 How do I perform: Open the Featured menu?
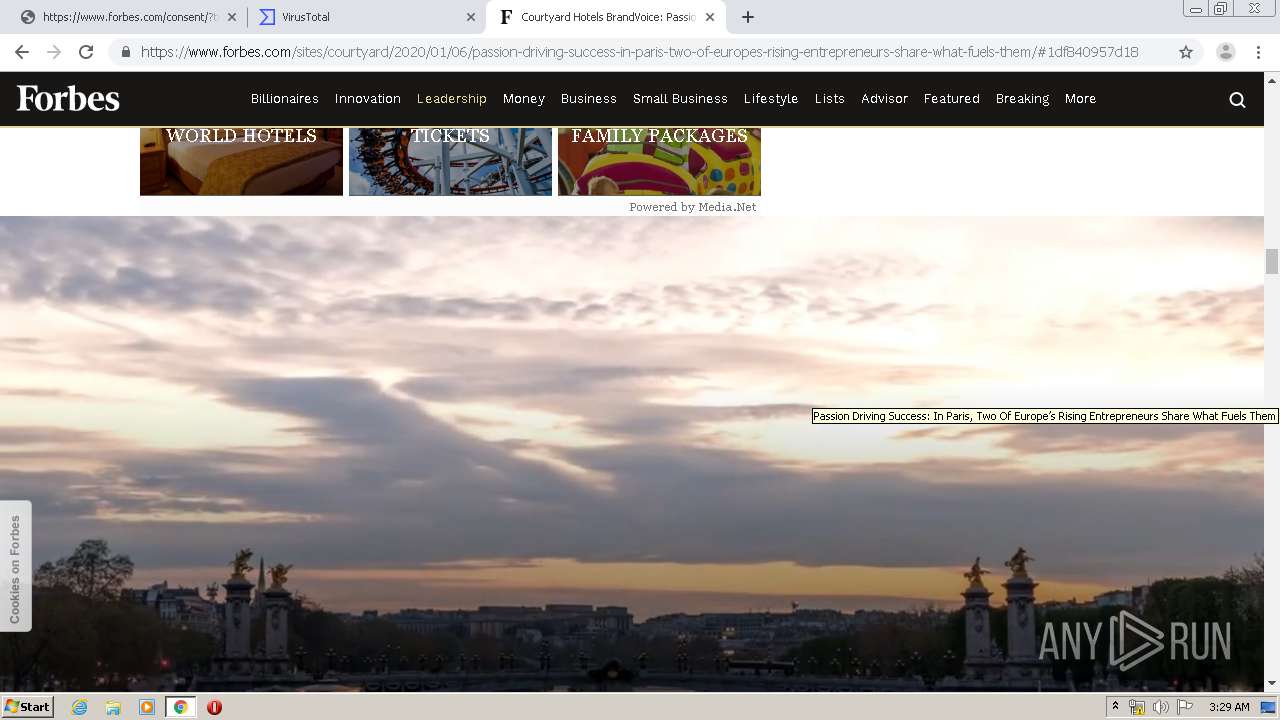[952, 98]
